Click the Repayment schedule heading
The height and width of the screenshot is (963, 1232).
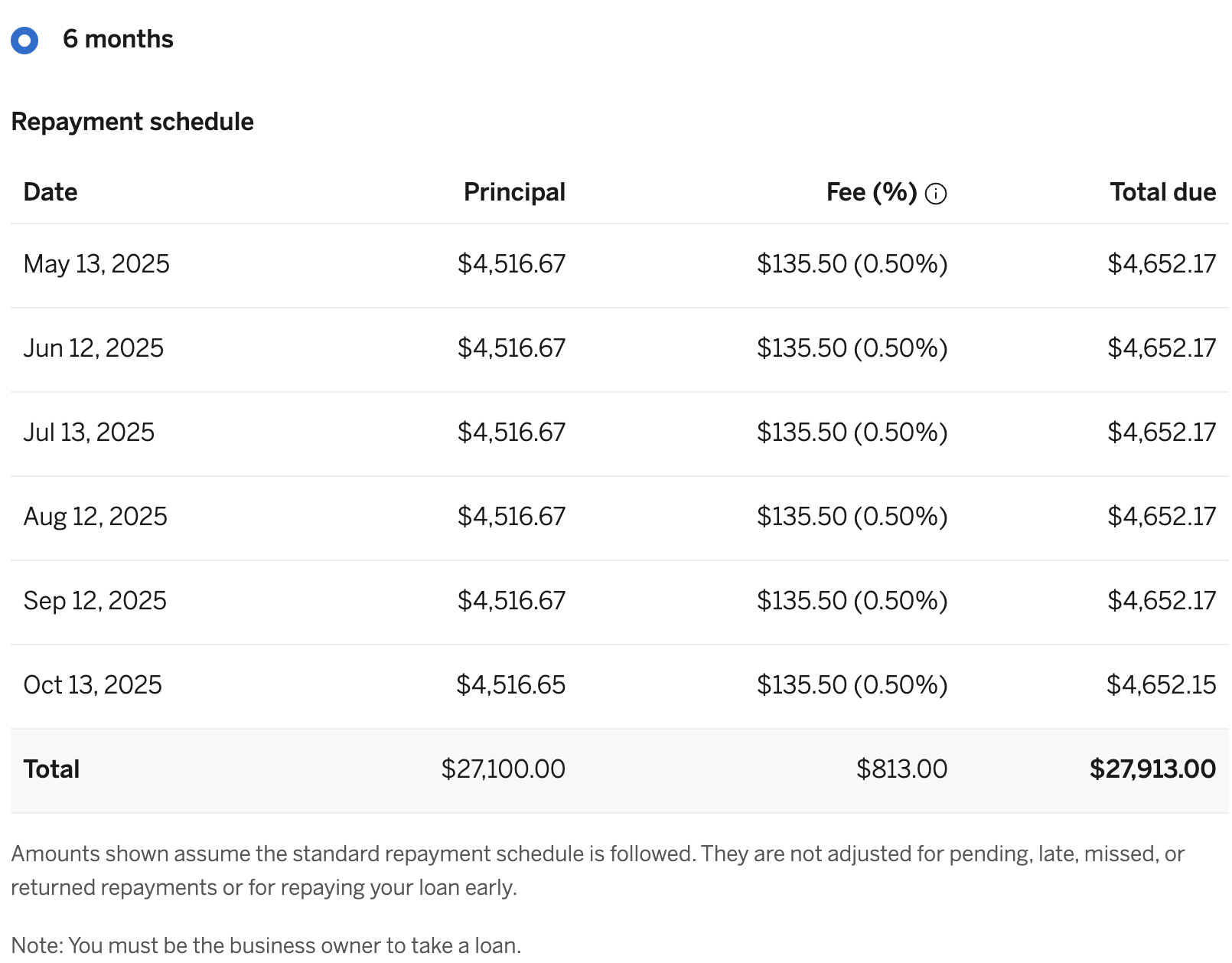pos(132,122)
